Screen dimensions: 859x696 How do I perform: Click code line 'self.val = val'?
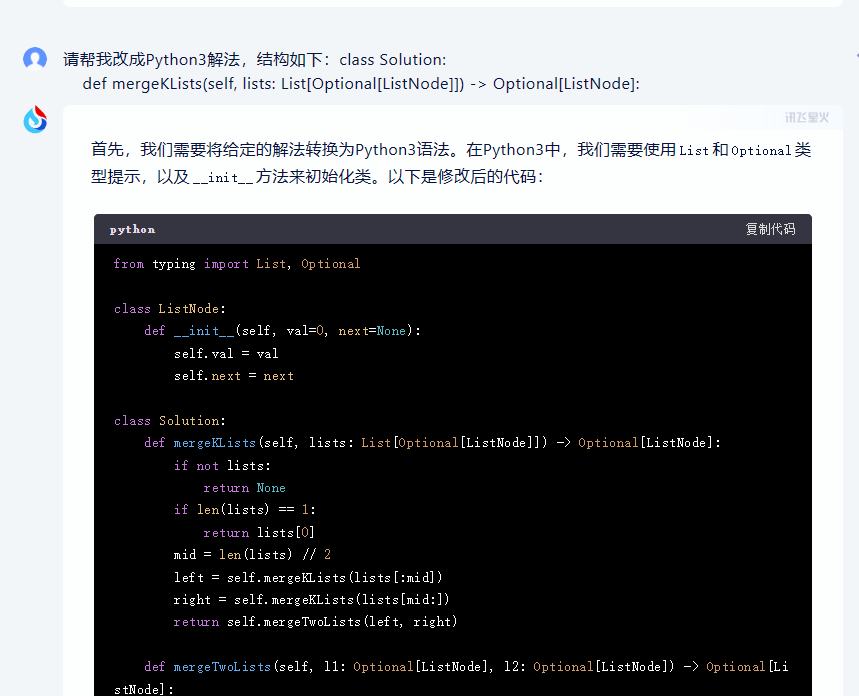226,353
